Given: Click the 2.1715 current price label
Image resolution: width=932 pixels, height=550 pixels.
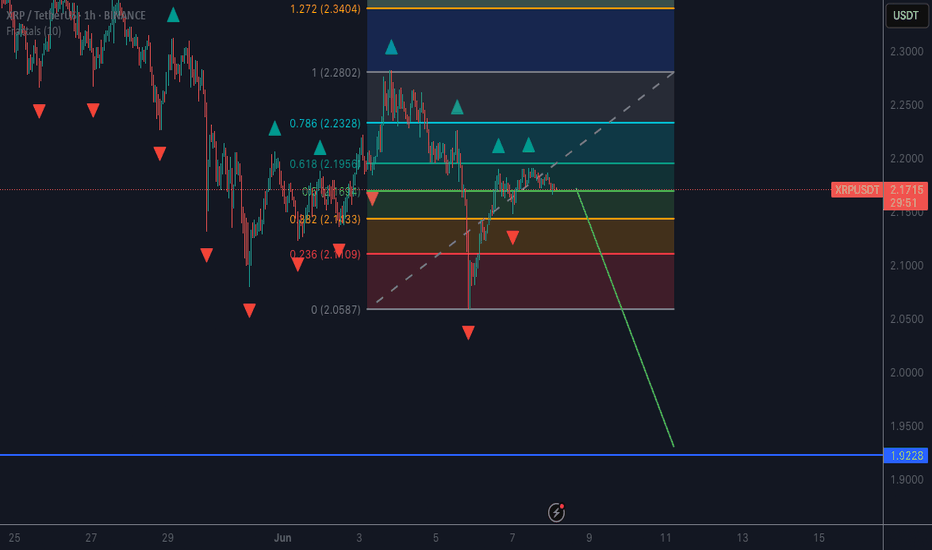Looking at the screenshot, I should (x=906, y=190).
